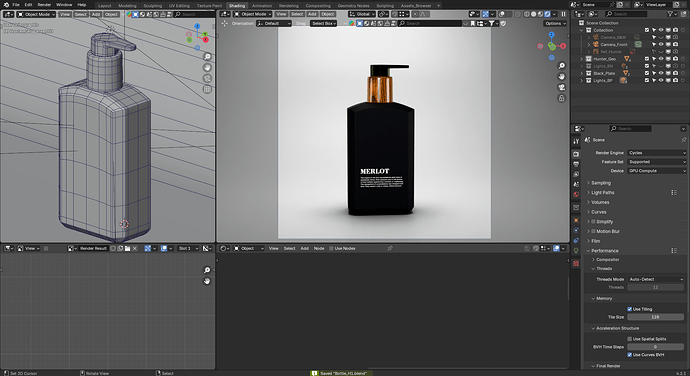This screenshot has height=376, width=690.
Task: Toggle Use Nodes checkbox in node editor
Action: (331, 248)
